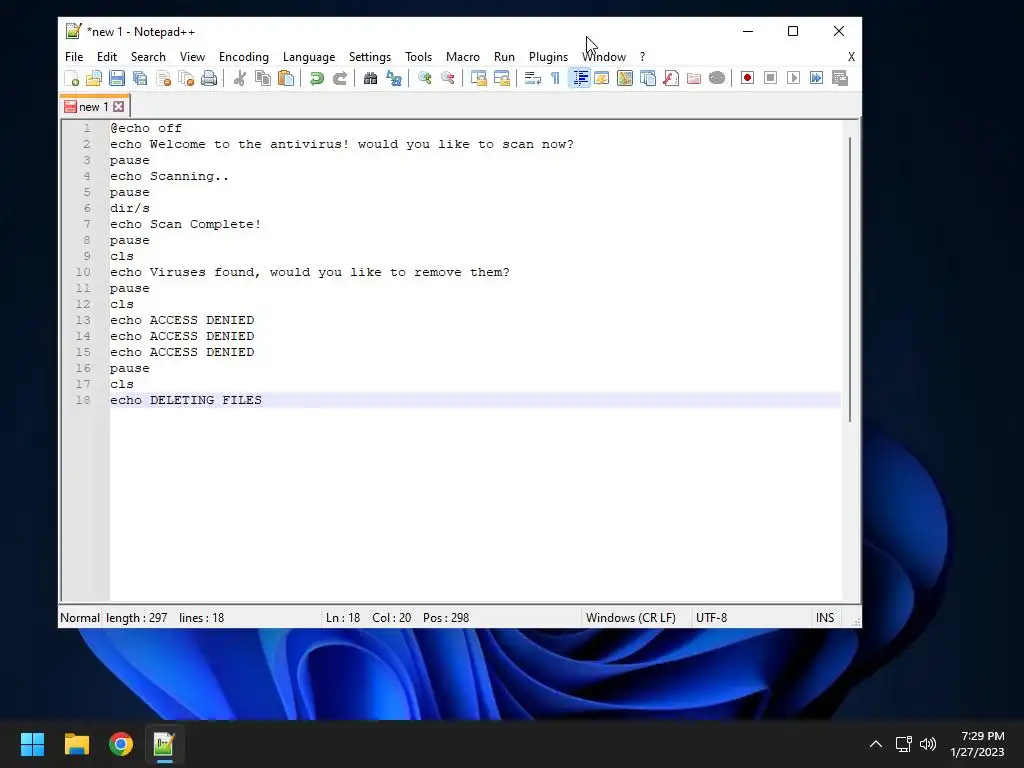Click line number 10 in the margin
This screenshot has width=1024, height=768.
coord(83,272)
